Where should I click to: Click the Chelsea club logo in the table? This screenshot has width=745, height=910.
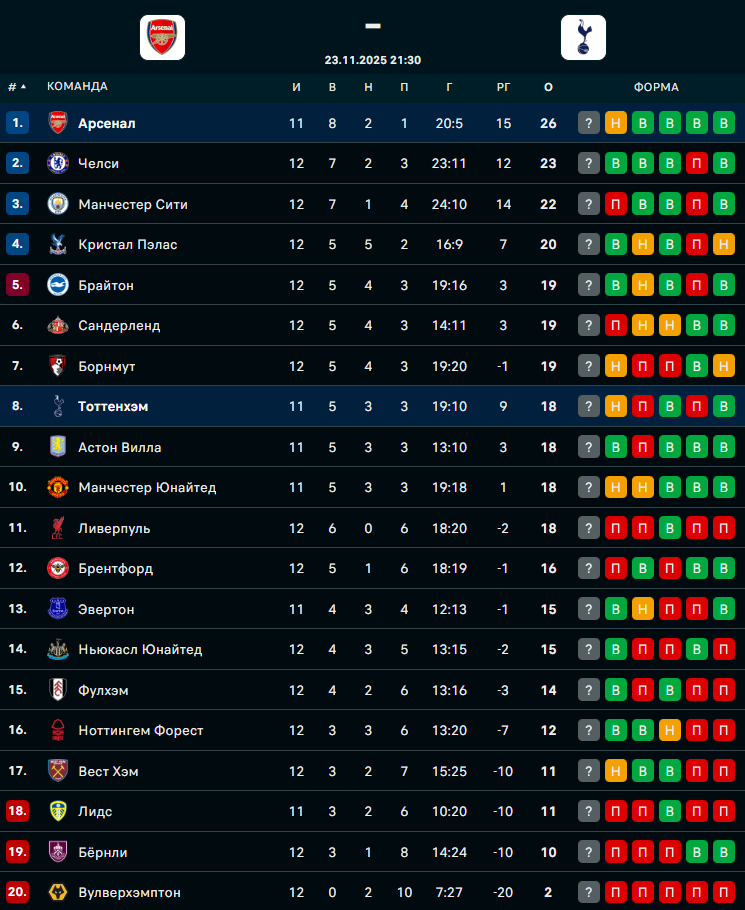pos(57,163)
